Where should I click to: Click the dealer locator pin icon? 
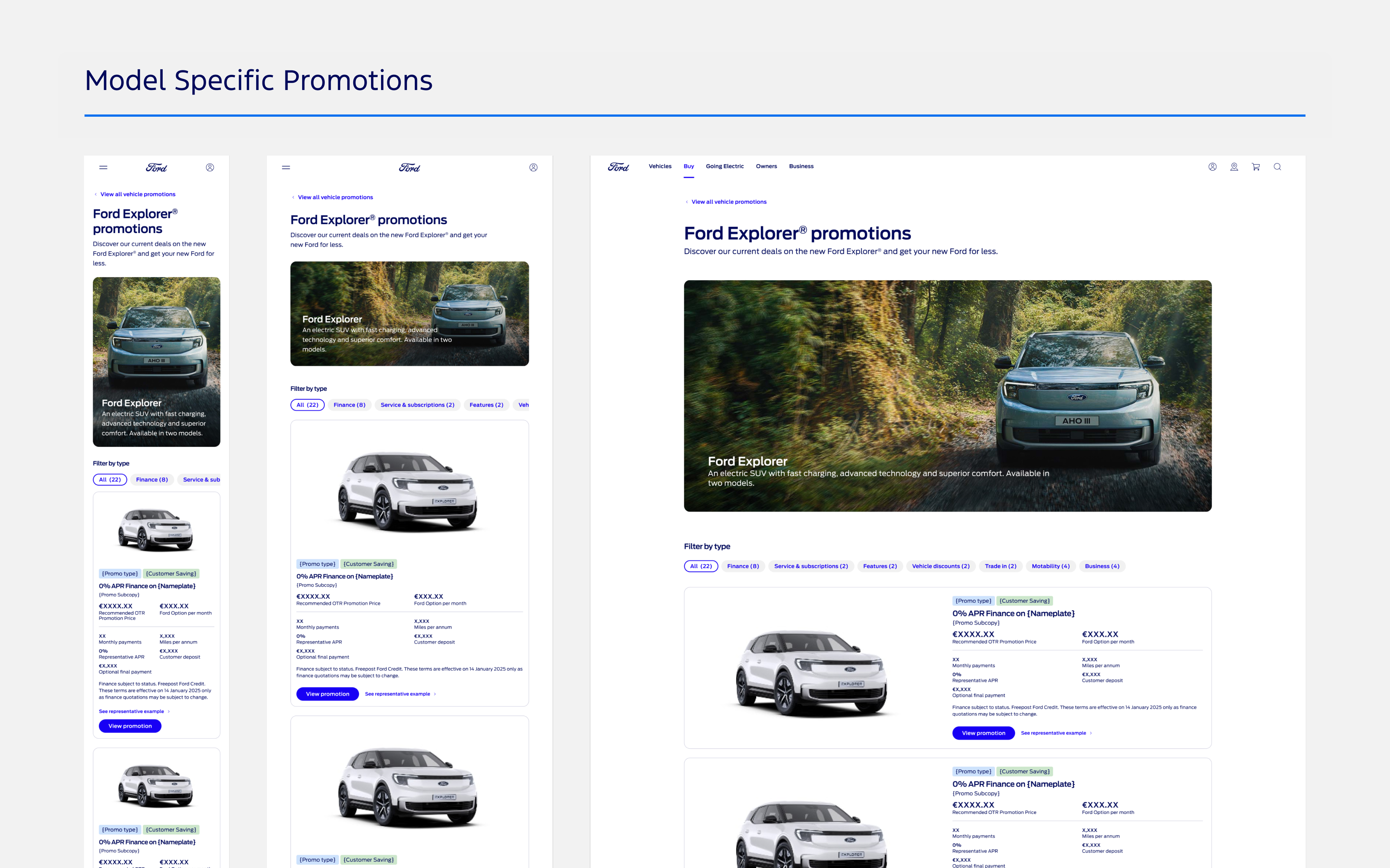[1234, 166]
